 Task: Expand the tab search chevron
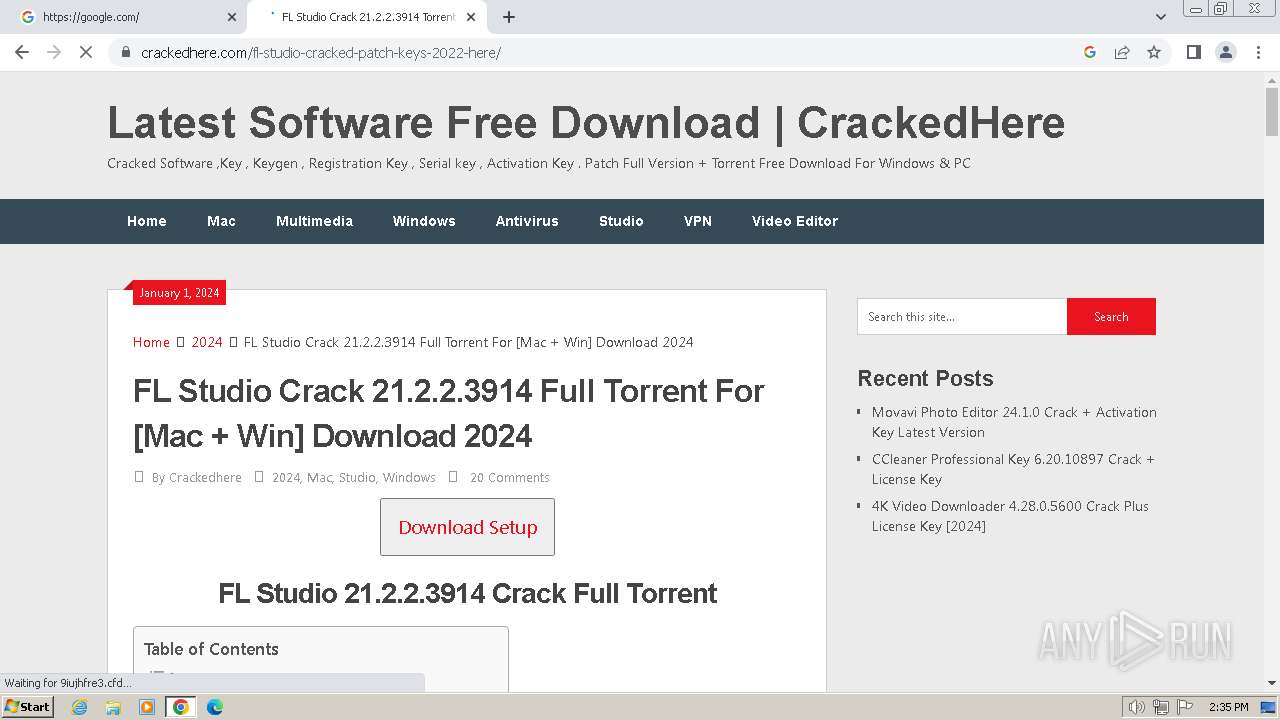point(1161,17)
